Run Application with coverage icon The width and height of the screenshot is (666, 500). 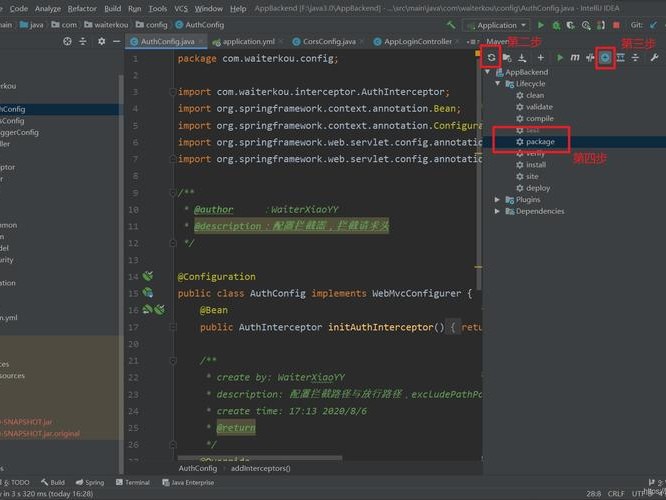coord(571,25)
